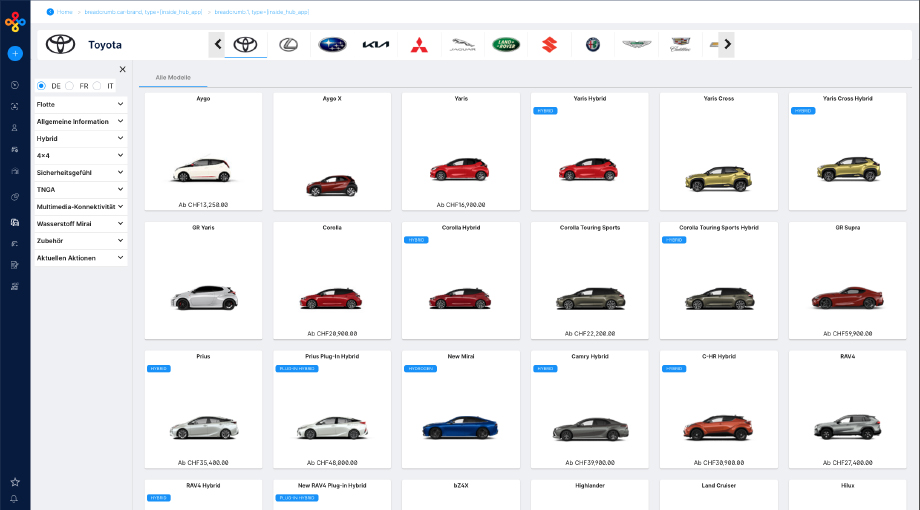Expand the Aktuellen Aktionen section
The height and width of the screenshot is (510, 920).
[x=80, y=258]
